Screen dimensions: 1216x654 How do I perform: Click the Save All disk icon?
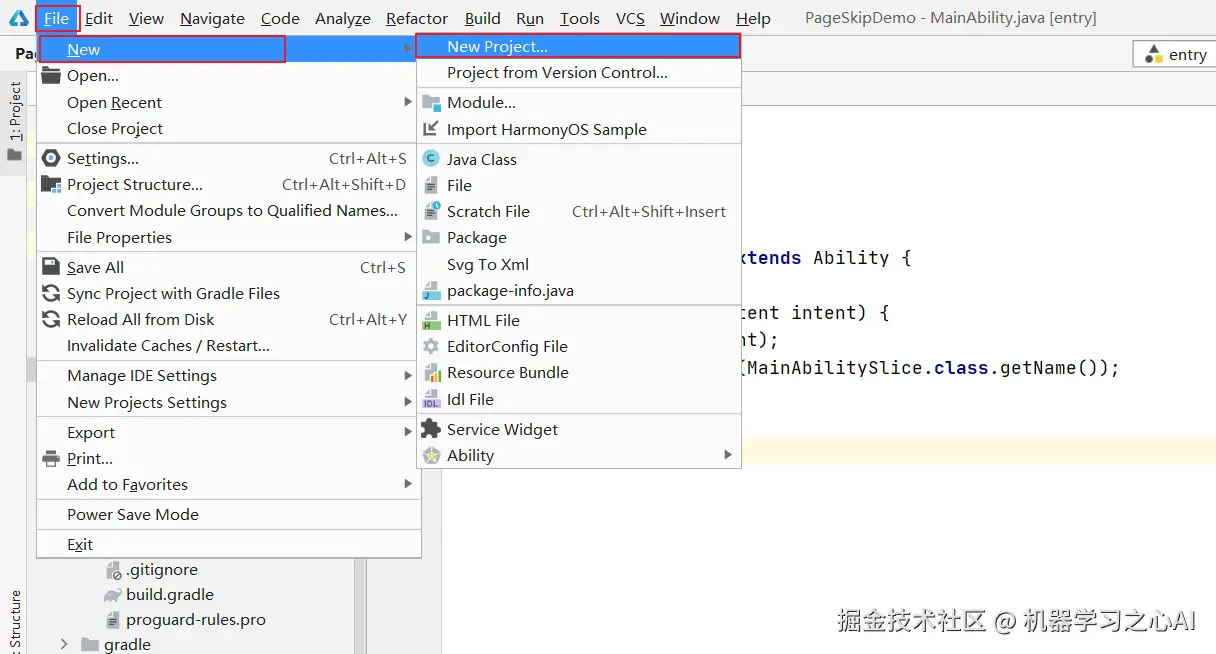click(51, 267)
